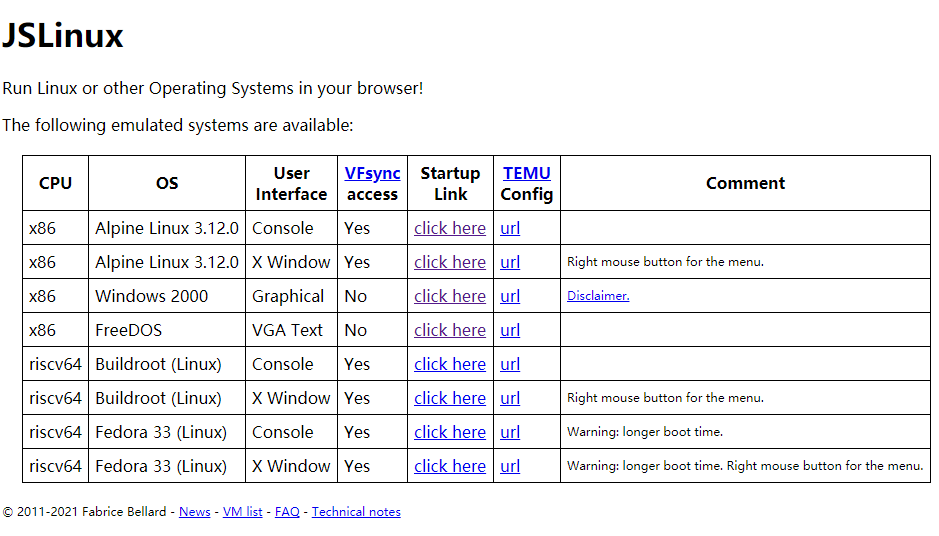The height and width of the screenshot is (536, 939).
Task: Start Fedora 33 X Window via 'click here'
Action: coord(450,467)
